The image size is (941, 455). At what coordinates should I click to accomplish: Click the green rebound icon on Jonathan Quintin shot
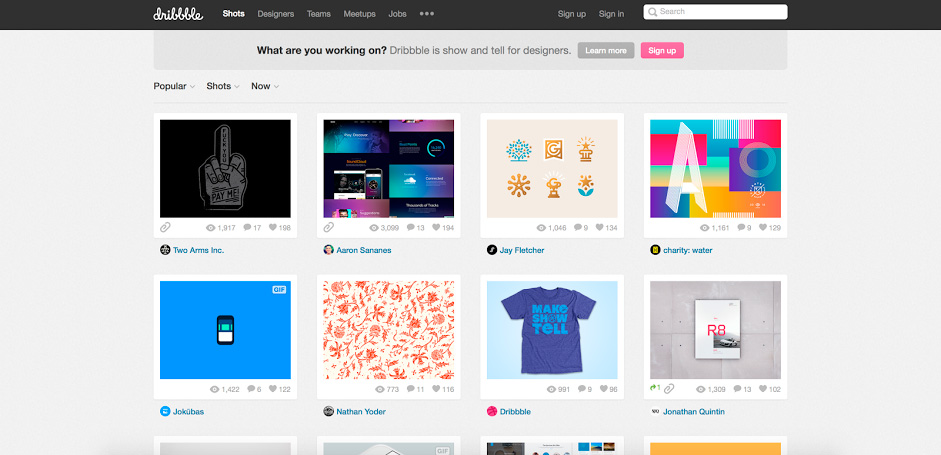coord(655,388)
